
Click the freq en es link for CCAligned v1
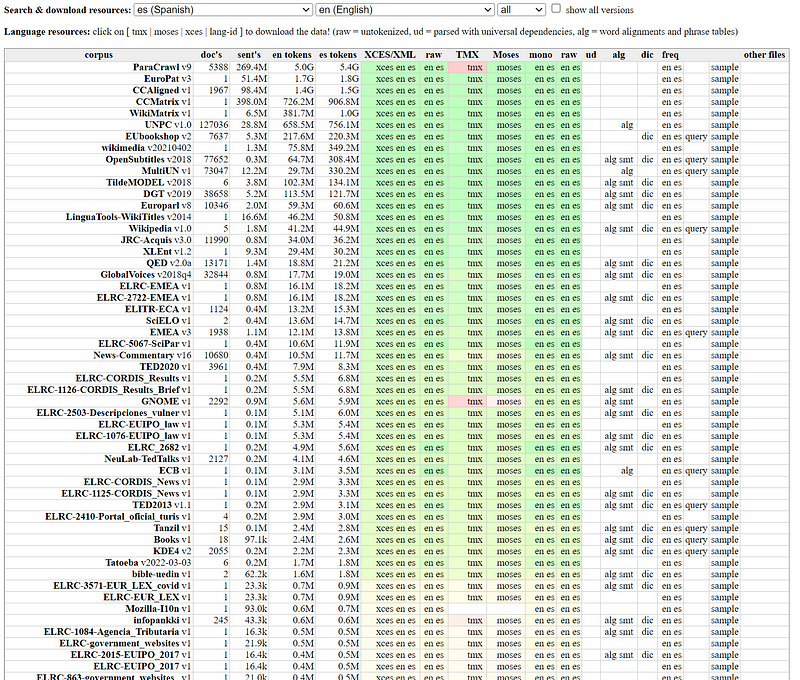672,88
